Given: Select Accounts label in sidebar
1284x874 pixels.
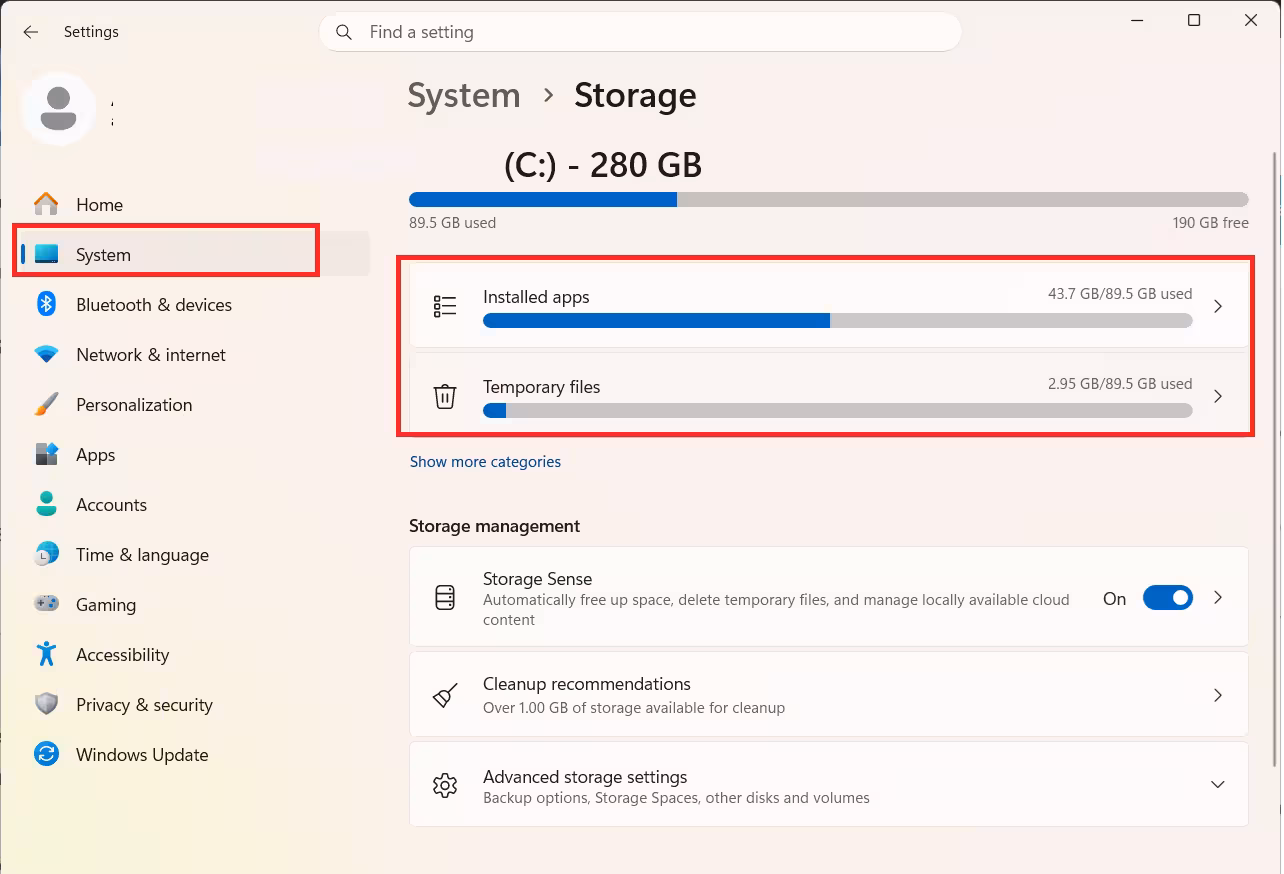Looking at the screenshot, I should (x=111, y=505).
